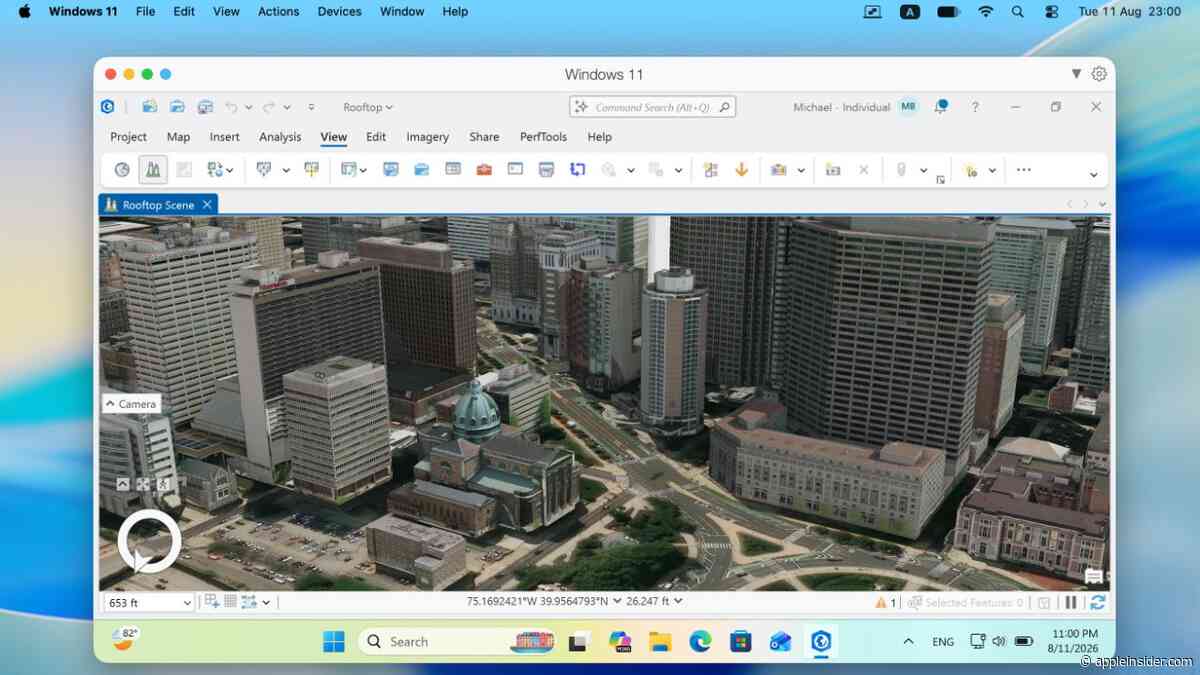Toggle navigator full extent arrows button

tap(143, 484)
